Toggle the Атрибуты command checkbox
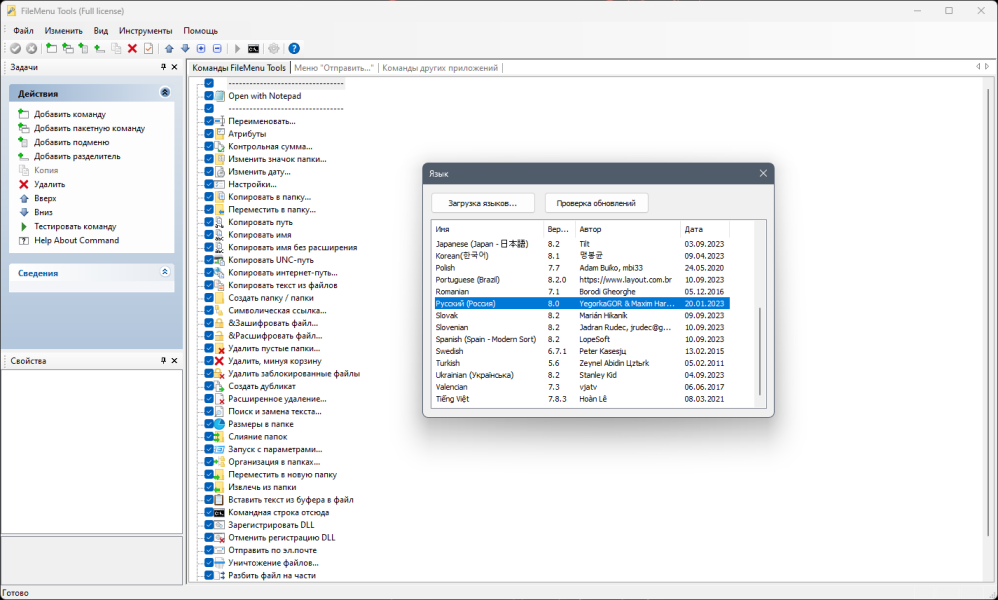 (209, 134)
